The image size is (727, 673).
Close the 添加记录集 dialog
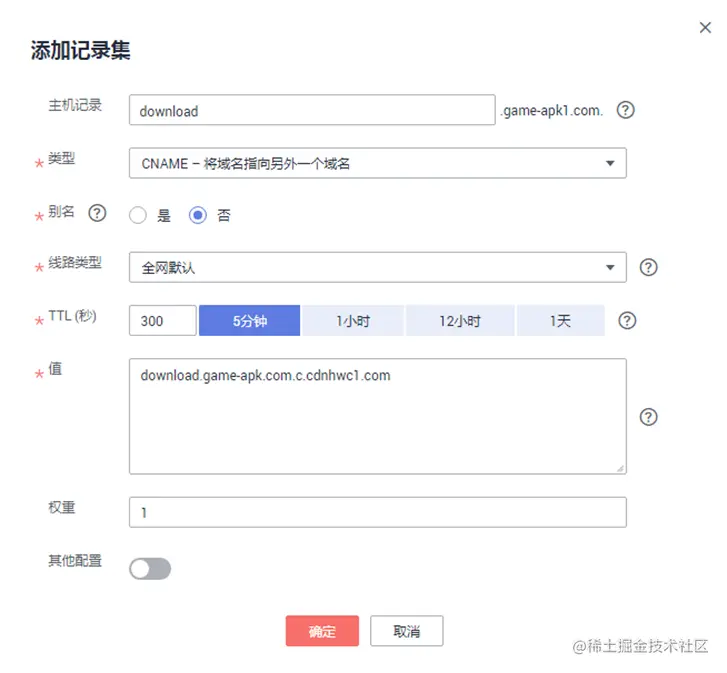point(705,28)
